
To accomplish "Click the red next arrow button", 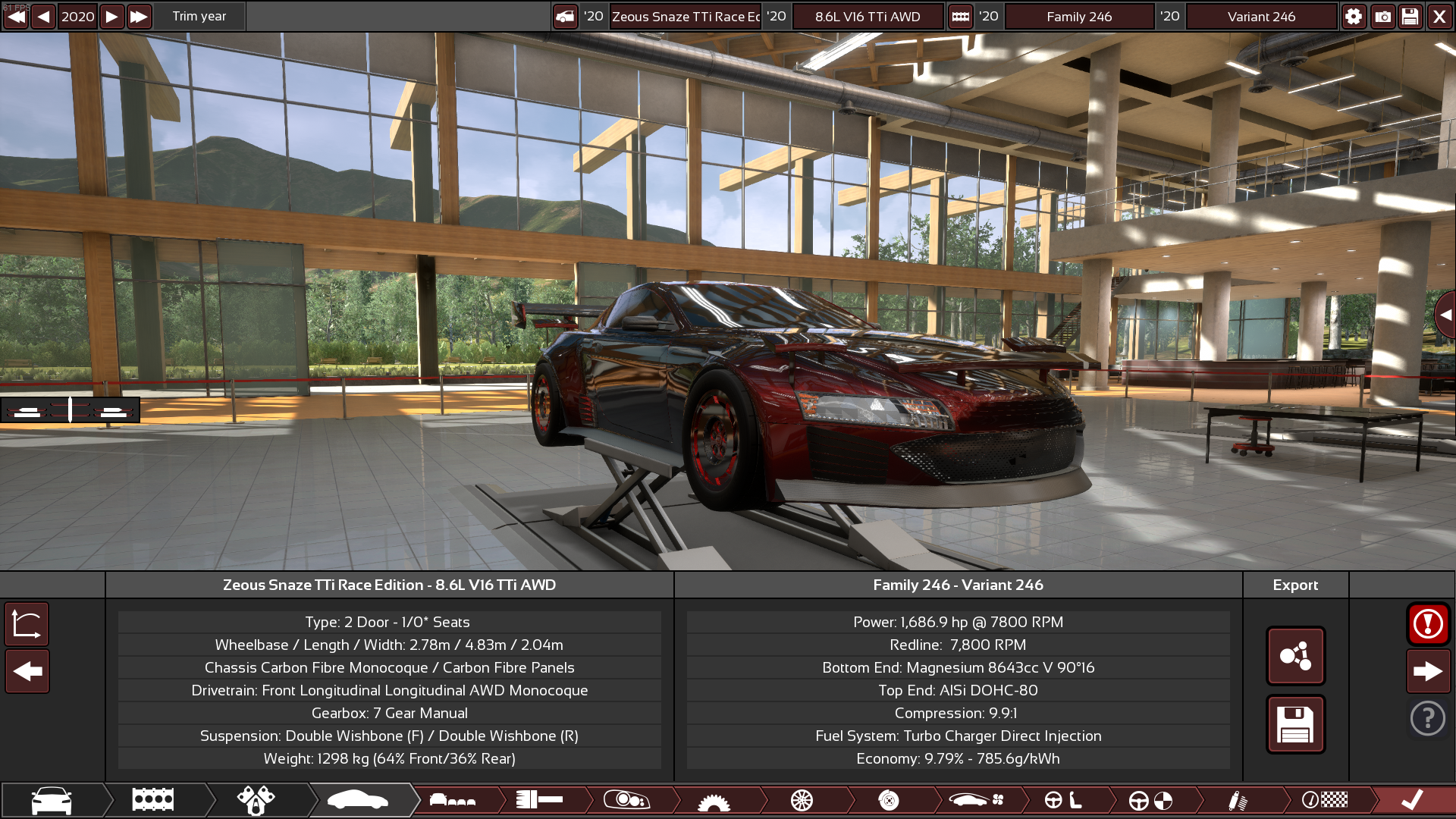I will (x=1428, y=671).
